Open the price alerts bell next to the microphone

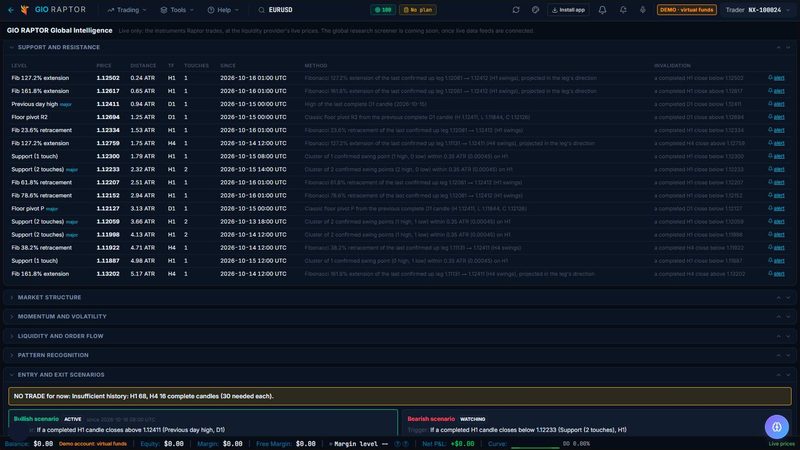[x=623, y=10]
